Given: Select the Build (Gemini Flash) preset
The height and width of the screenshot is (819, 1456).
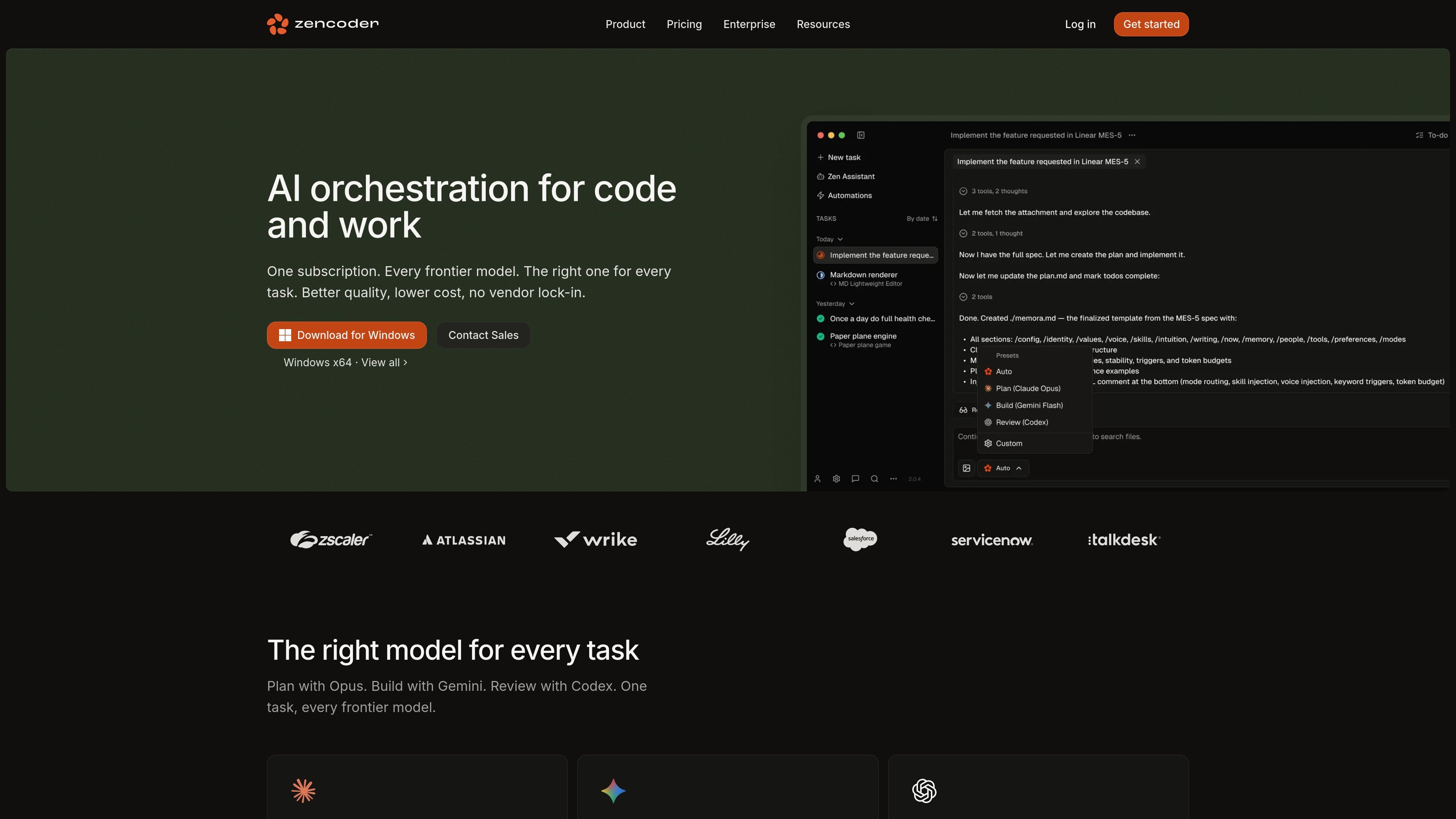Looking at the screenshot, I should (x=1034, y=405).
